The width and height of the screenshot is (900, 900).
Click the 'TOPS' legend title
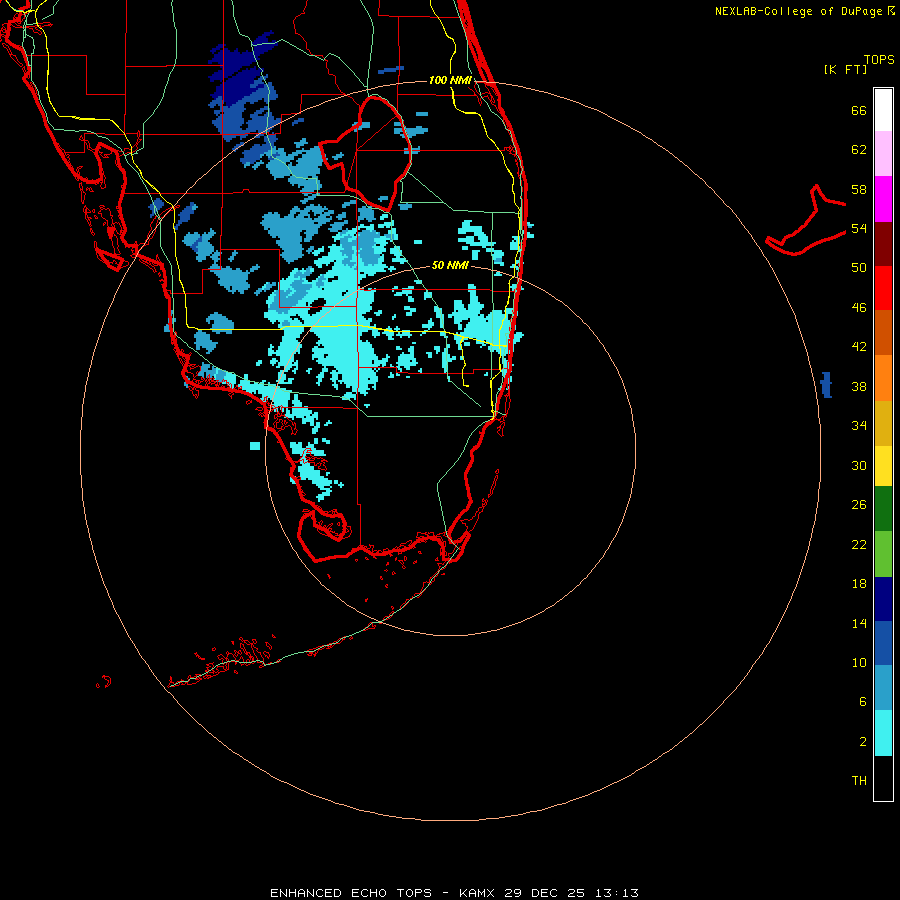pos(879,59)
